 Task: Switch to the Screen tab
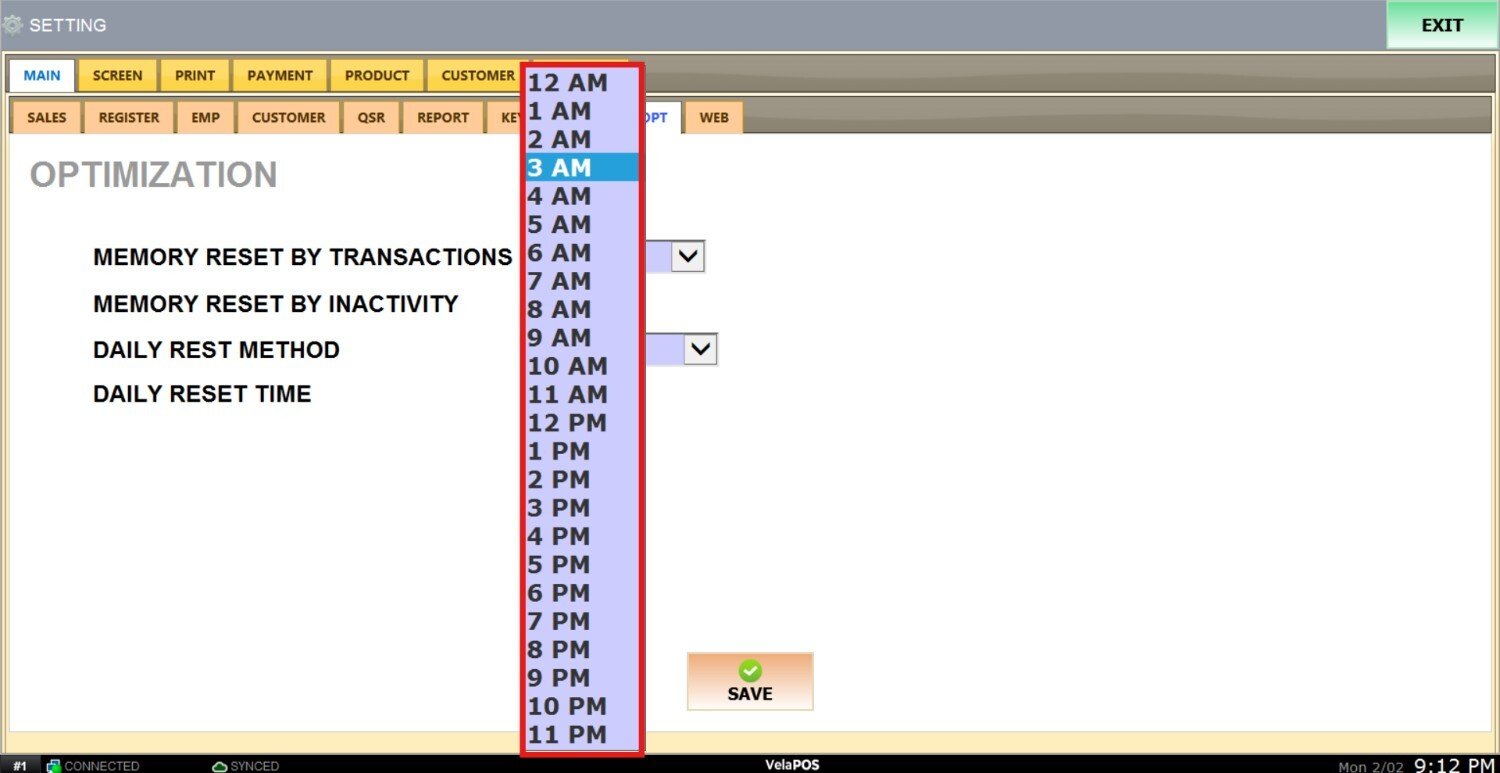[118, 76]
